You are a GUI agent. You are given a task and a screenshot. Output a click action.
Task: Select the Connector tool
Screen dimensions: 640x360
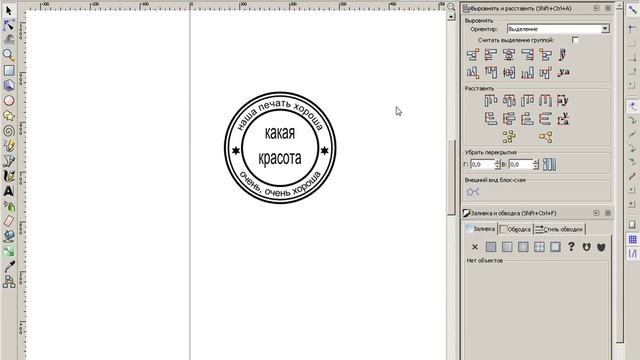[x=9, y=282]
